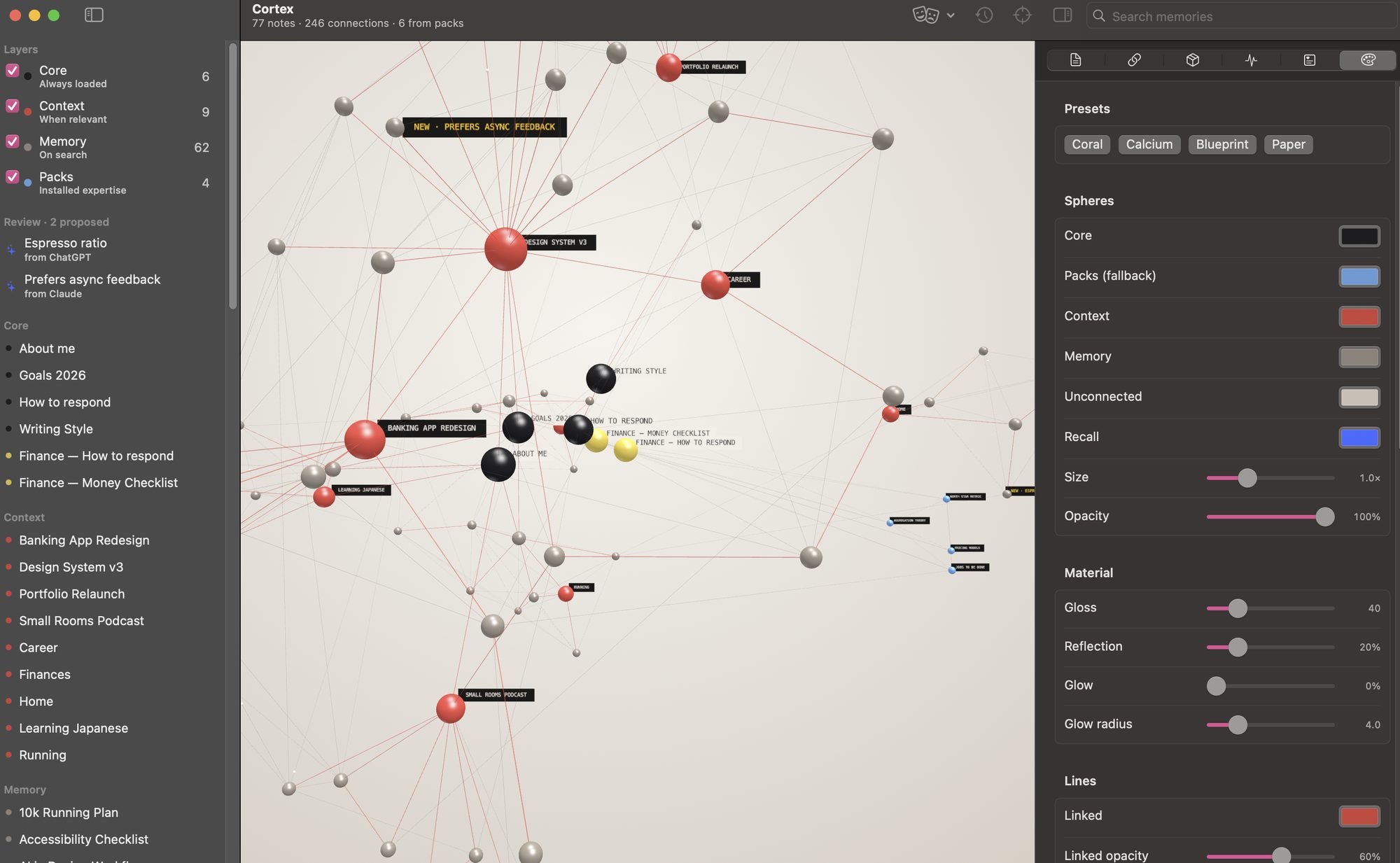Screen dimensions: 1400x863
Task: Open the Linked lines color swatch
Action: (x=1359, y=816)
